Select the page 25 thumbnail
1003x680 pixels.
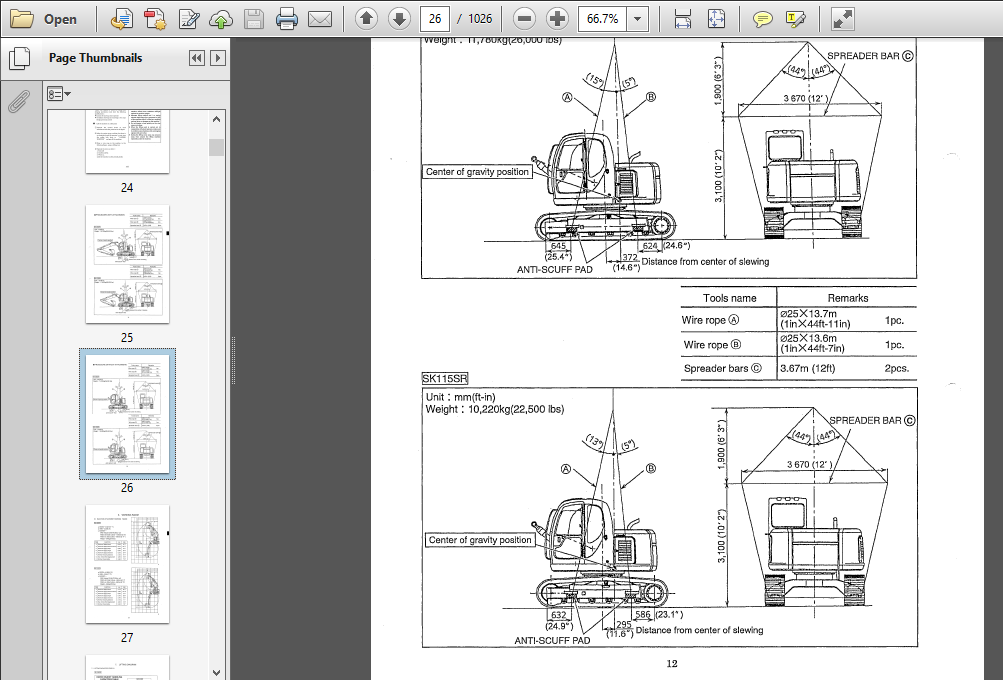[x=127, y=264]
